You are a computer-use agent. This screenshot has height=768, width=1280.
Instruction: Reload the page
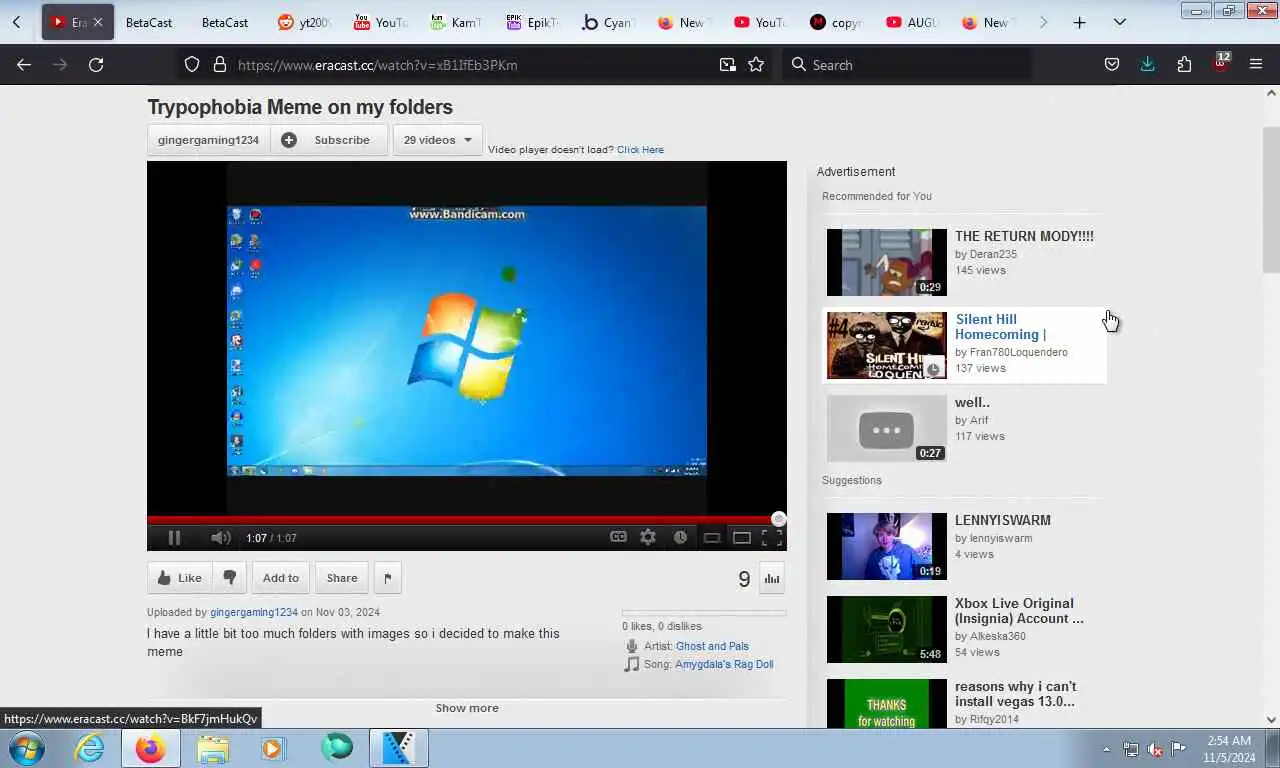(x=96, y=64)
